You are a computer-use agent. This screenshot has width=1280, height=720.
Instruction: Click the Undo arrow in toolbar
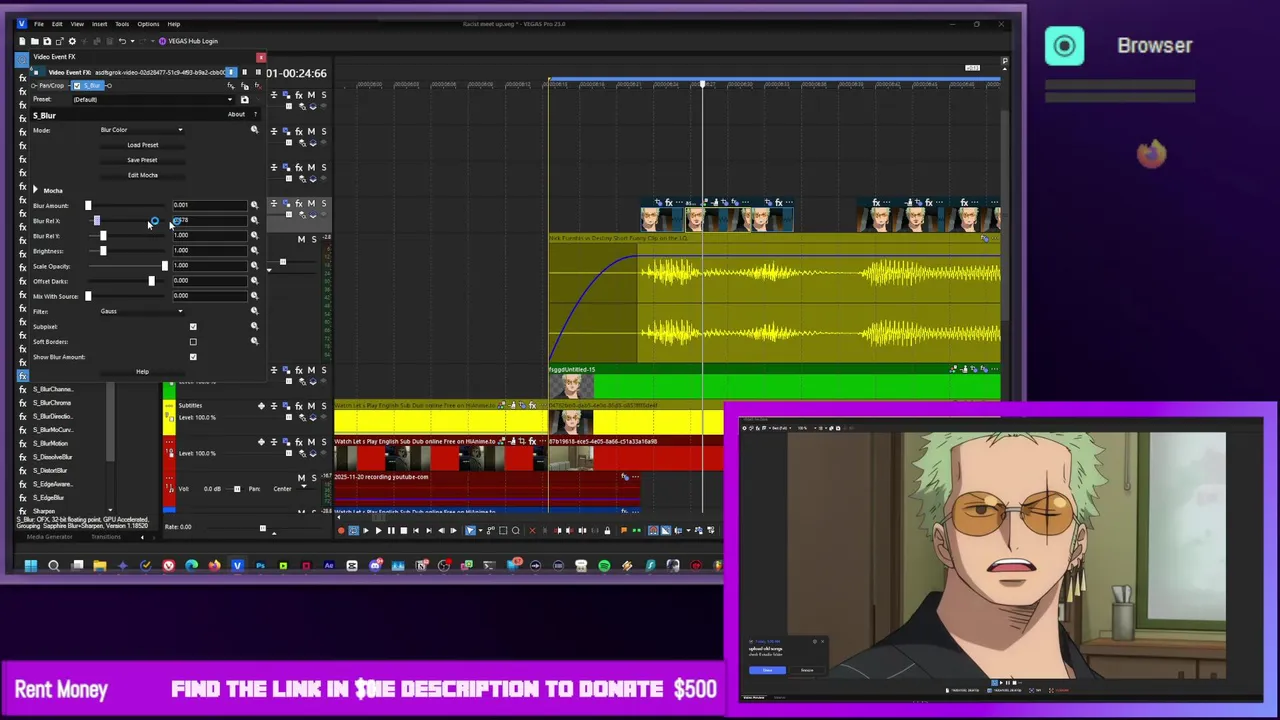(122, 41)
